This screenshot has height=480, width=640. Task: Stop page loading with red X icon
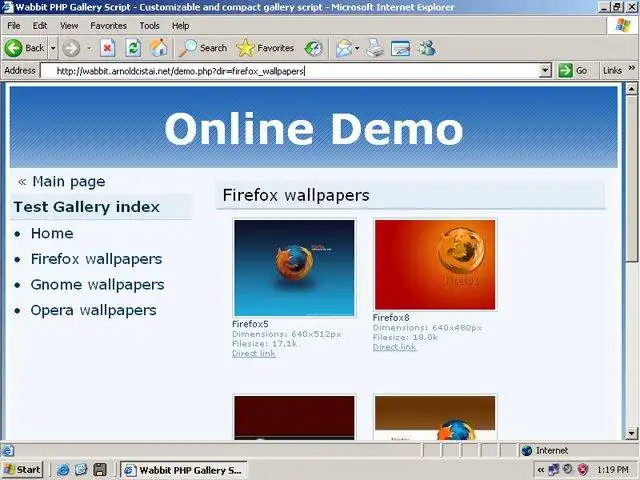click(x=107, y=48)
